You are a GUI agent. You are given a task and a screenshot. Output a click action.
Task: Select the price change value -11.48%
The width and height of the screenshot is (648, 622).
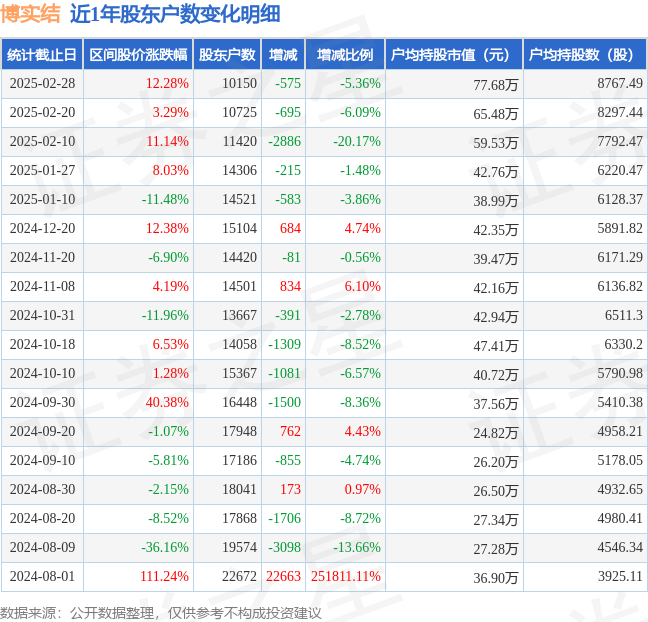click(165, 199)
